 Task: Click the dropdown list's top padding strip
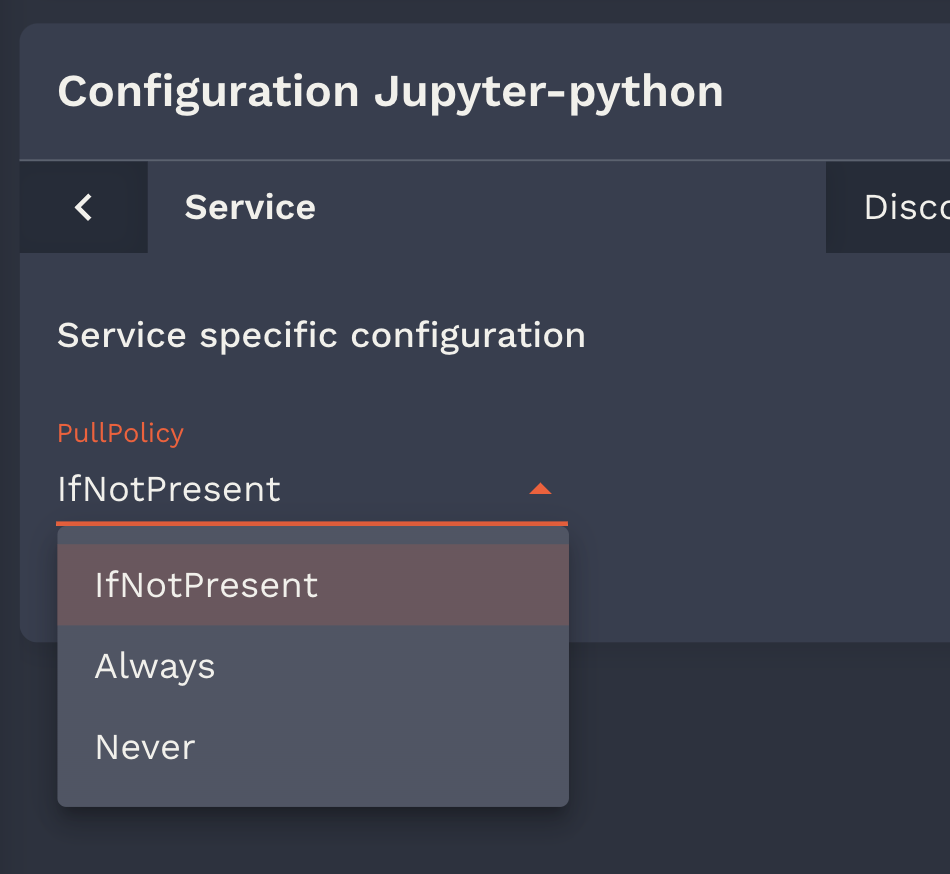pyautogui.click(x=312, y=536)
